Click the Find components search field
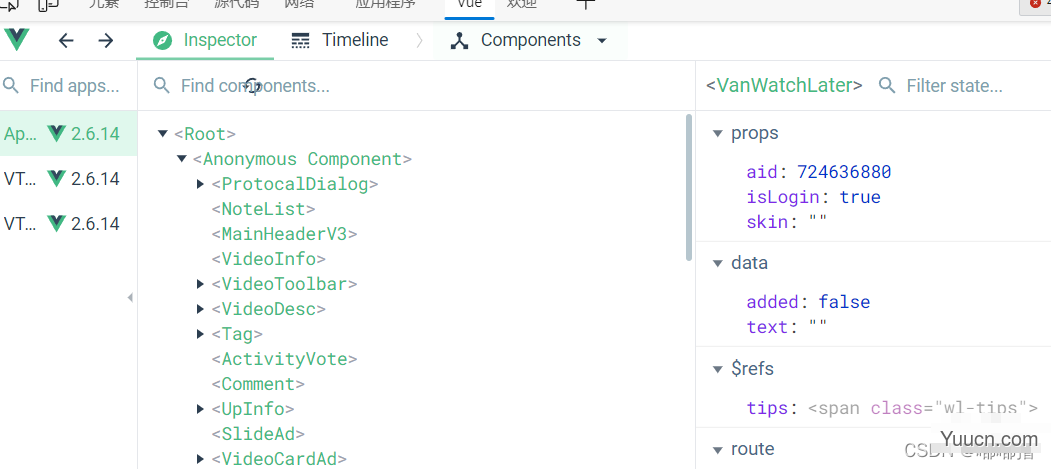 coord(400,86)
